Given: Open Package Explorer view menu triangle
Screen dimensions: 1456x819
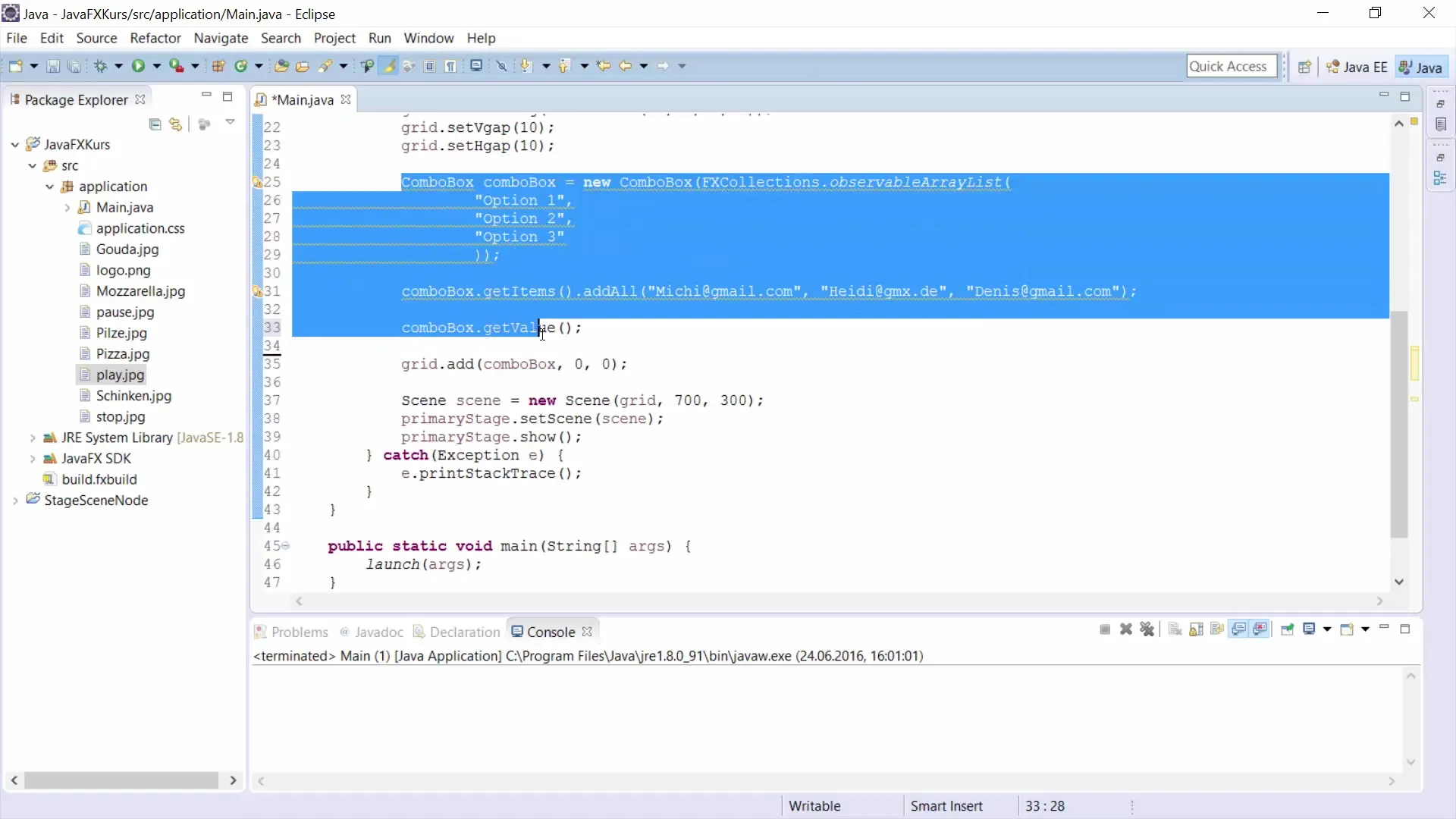Looking at the screenshot, I should (230, 123).
